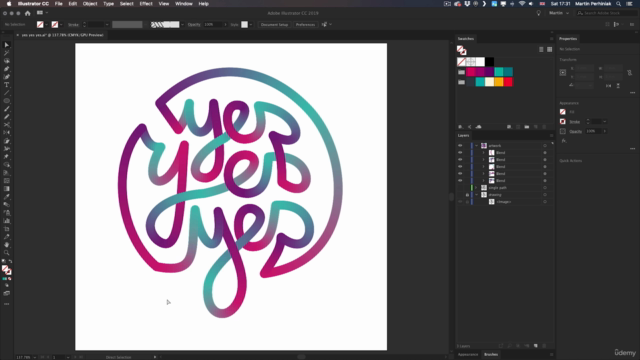Pick the cream swatch

[x=489, y=82]
